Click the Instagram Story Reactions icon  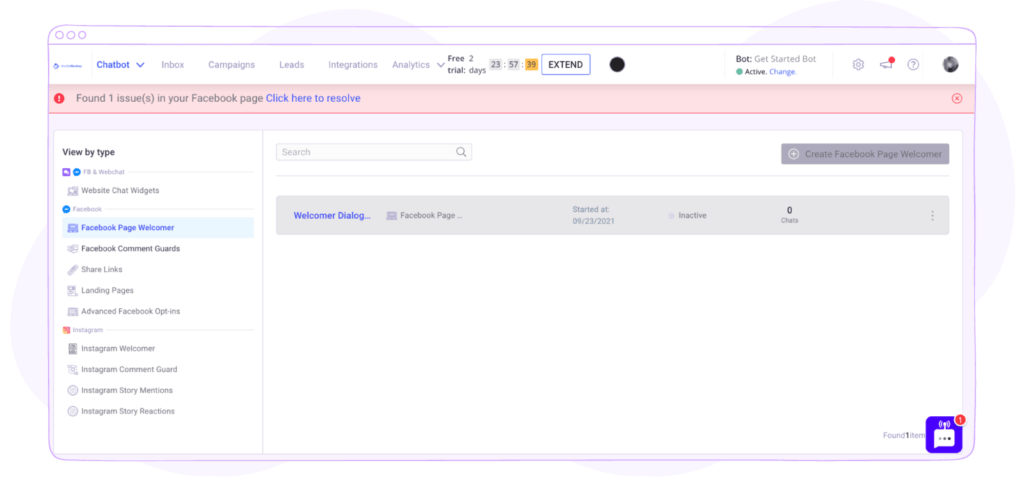72,411
